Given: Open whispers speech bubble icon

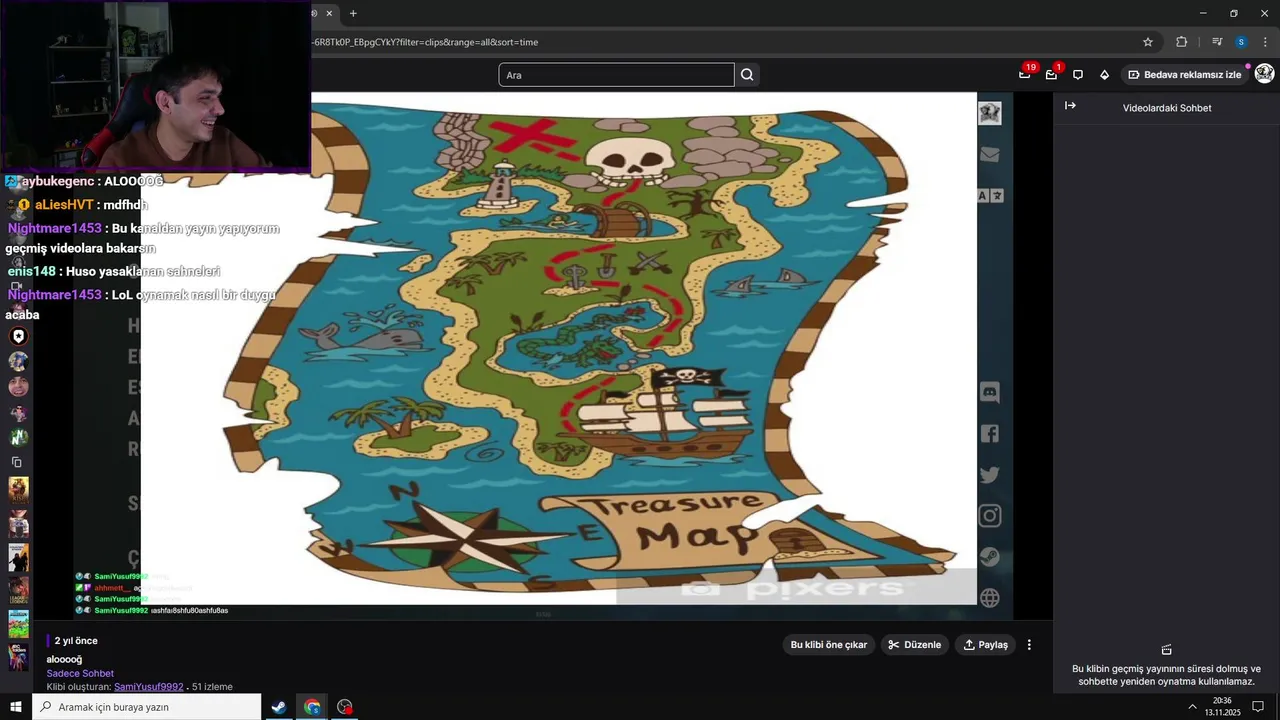Looking at the screenshot, I should pos(1078,74).
